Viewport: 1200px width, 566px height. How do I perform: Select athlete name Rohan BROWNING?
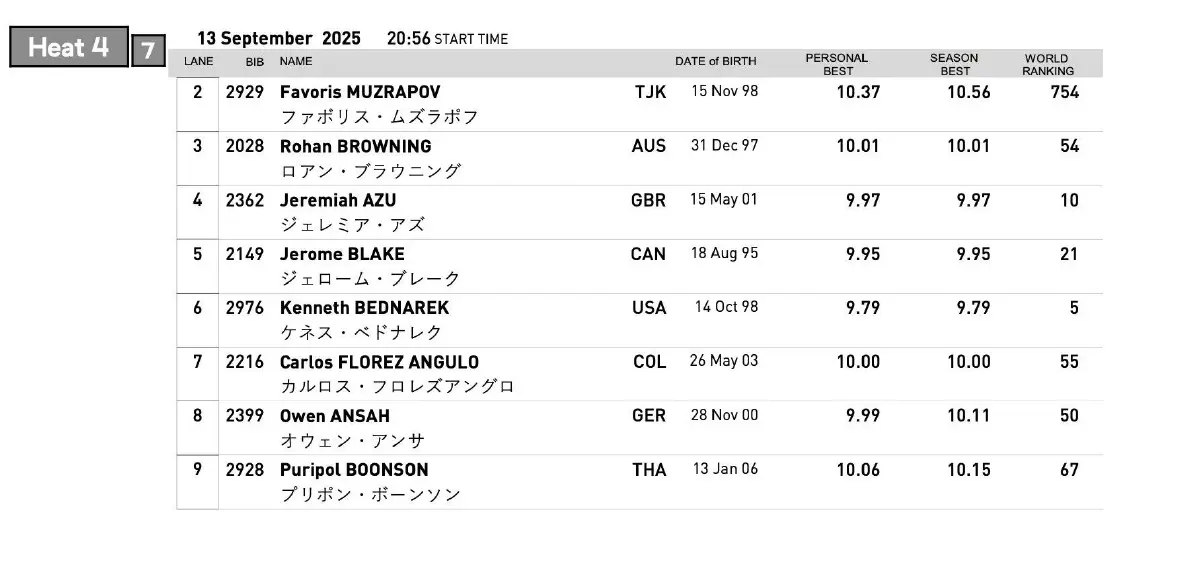355,146
